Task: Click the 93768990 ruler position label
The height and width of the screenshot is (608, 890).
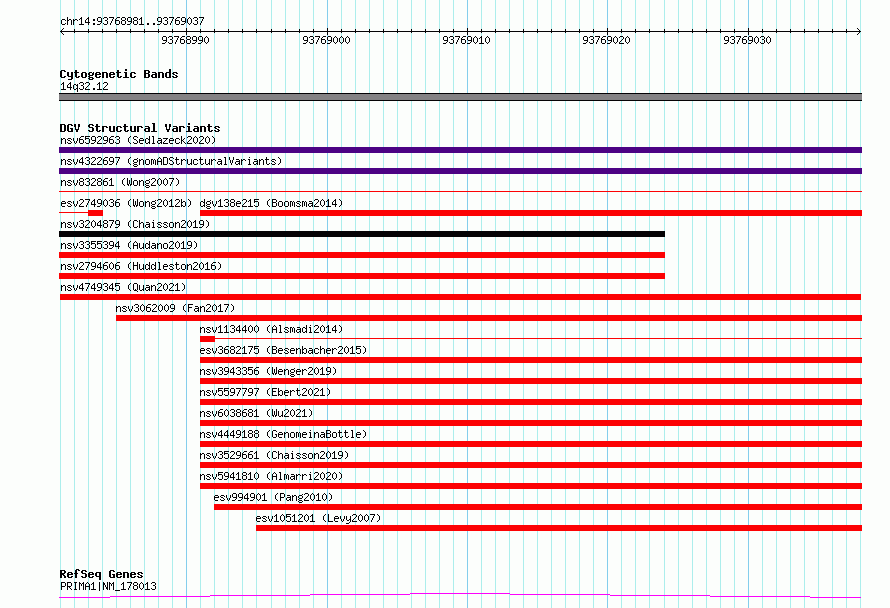Action: [x=185, y=40]
